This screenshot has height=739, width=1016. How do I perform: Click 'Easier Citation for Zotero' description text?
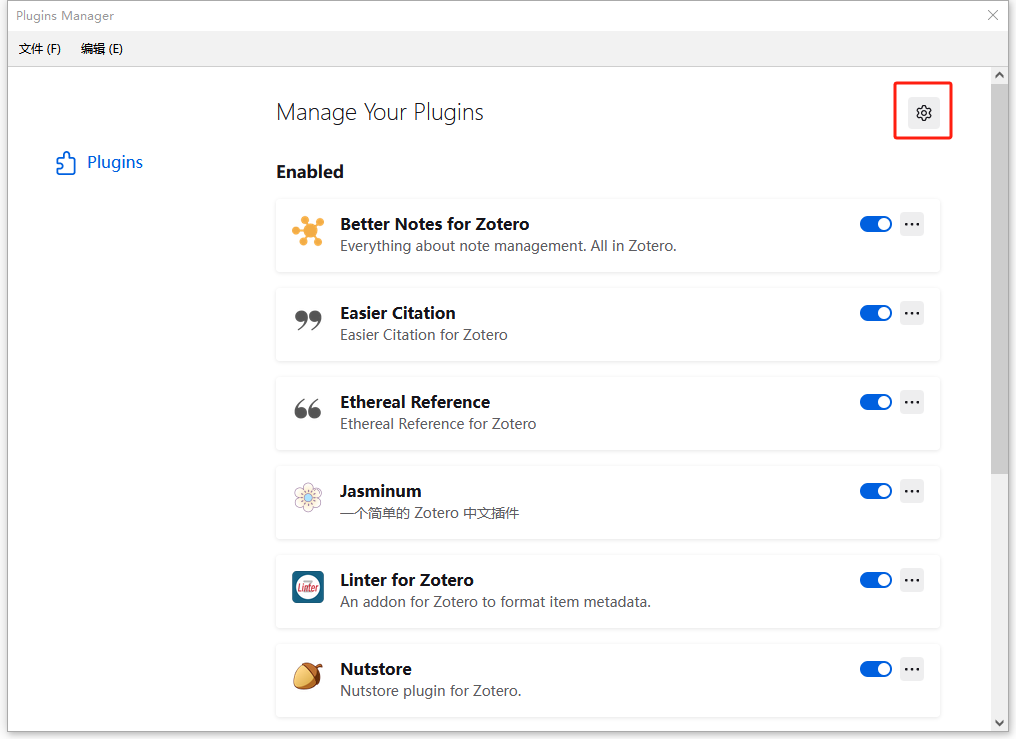tap(424, 335)
